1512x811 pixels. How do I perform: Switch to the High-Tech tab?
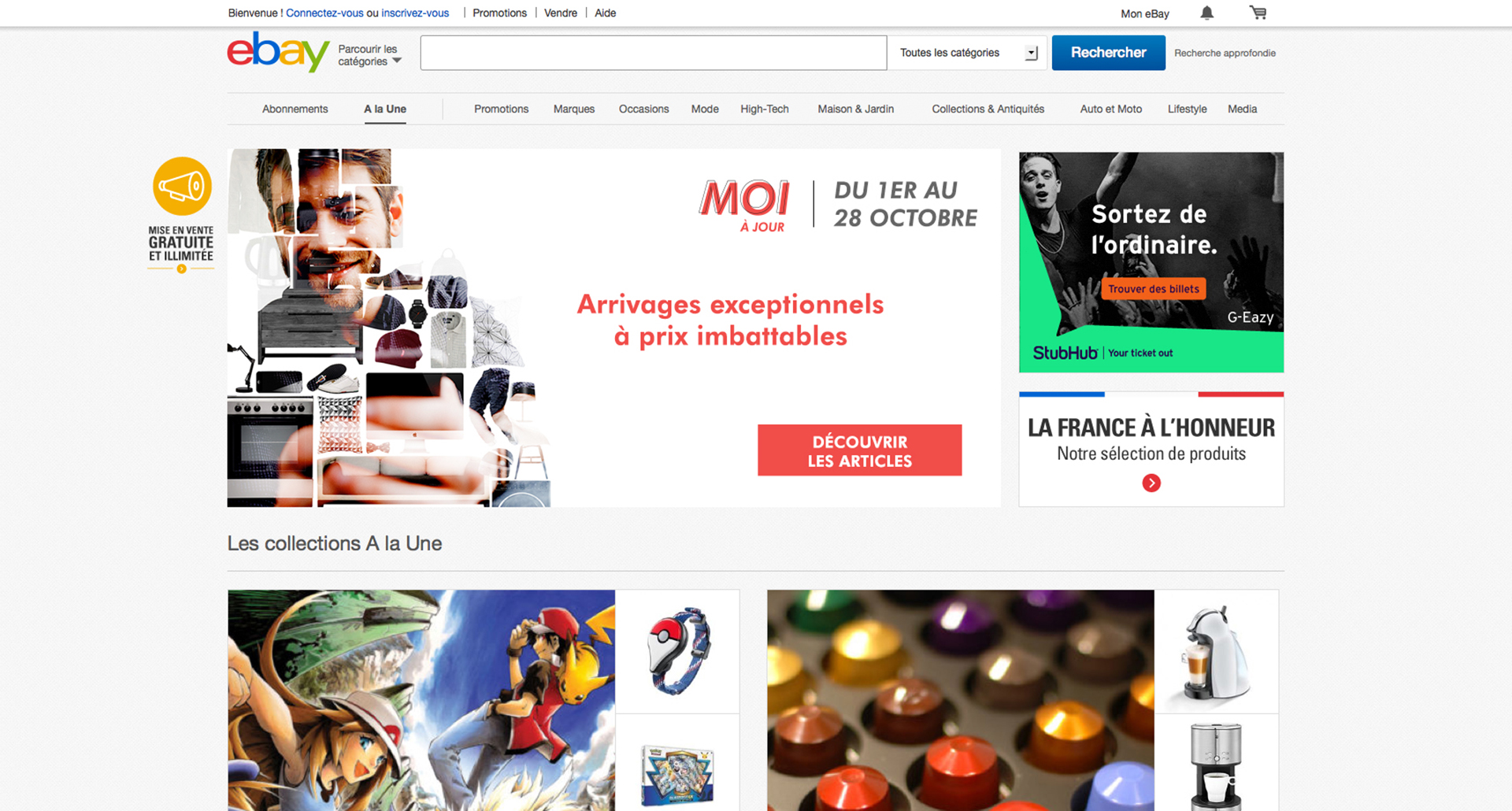tap(765, 109)
